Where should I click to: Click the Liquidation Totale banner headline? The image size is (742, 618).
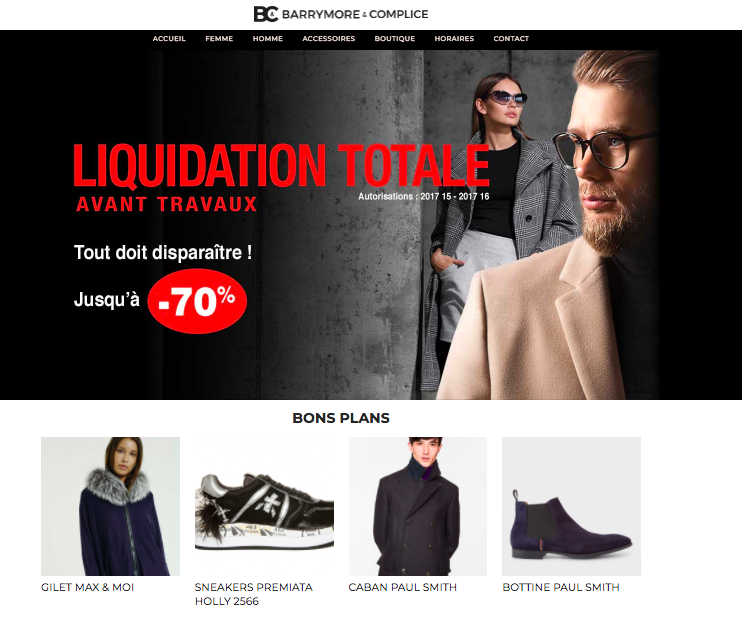(x=281, y=166)
